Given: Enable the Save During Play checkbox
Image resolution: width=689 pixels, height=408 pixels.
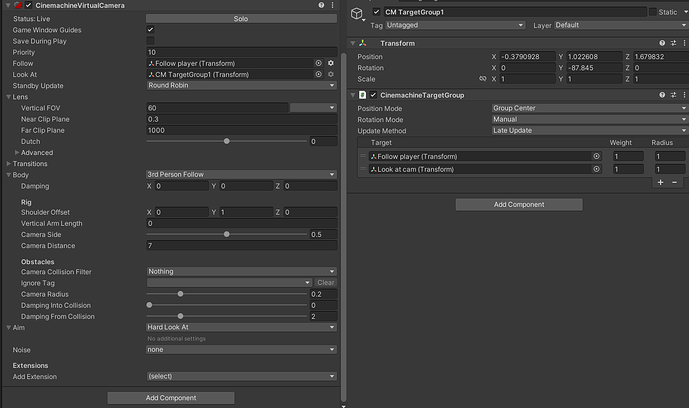Looking at the screenshot, I should (x=150, y=41).
